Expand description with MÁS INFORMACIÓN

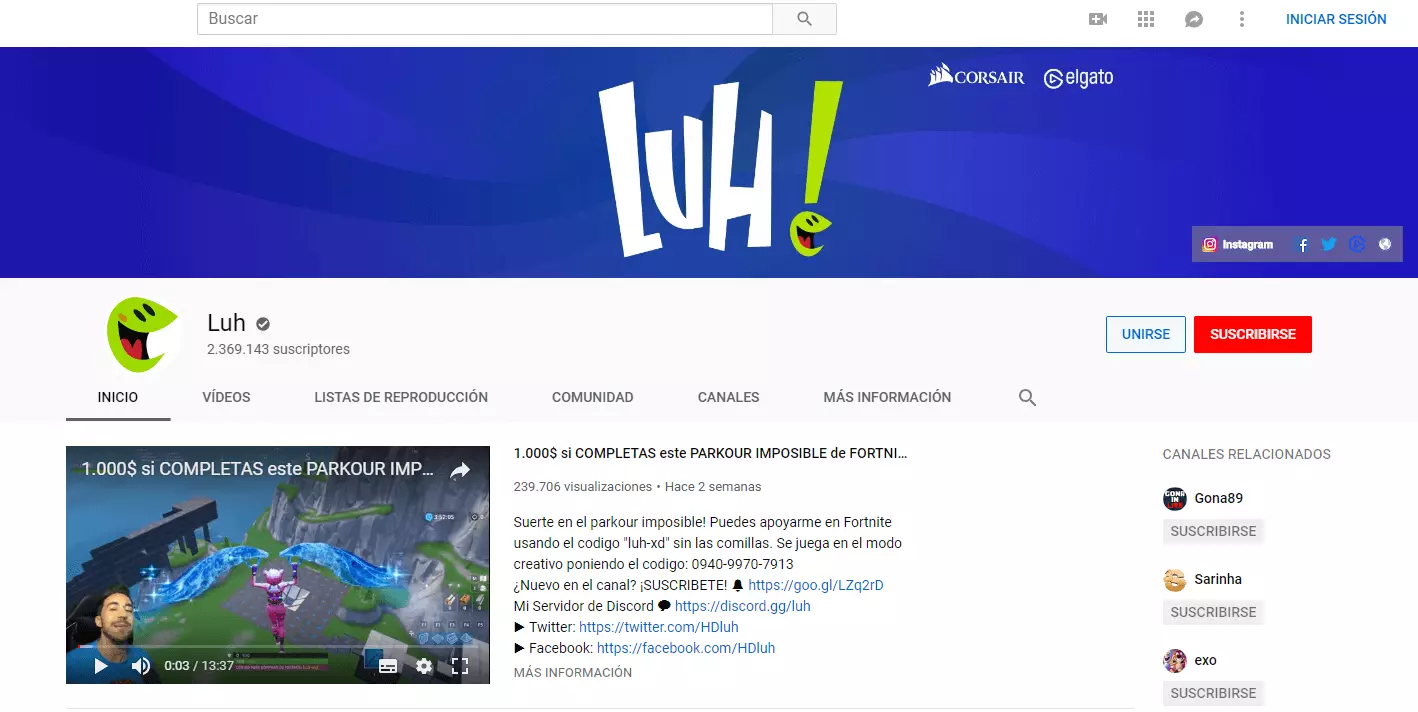tap(573, 673)
